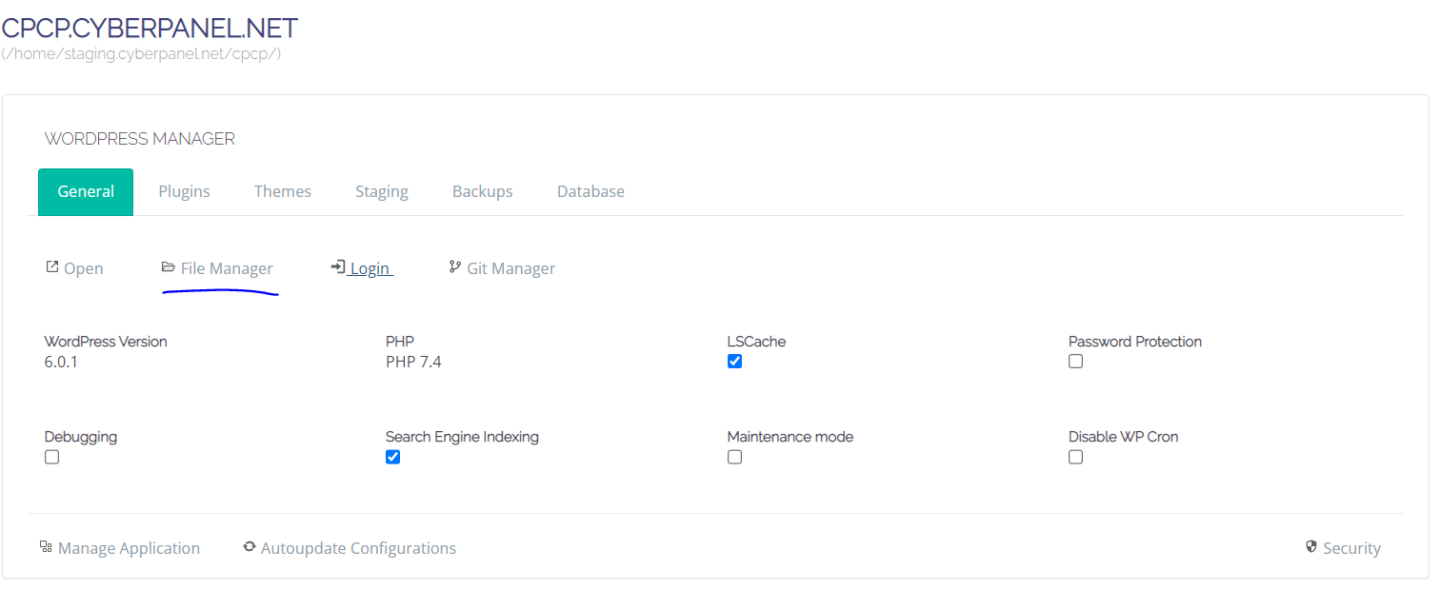The width and height of the screenshot is (1440, 590).
Task: Enable Maintenance mode
Action: [x=735, y=456]
